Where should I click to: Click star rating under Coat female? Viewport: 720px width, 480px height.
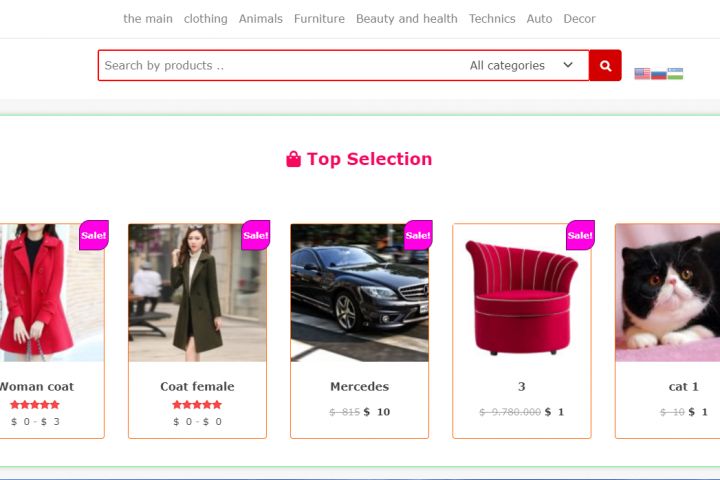[197, 405]
